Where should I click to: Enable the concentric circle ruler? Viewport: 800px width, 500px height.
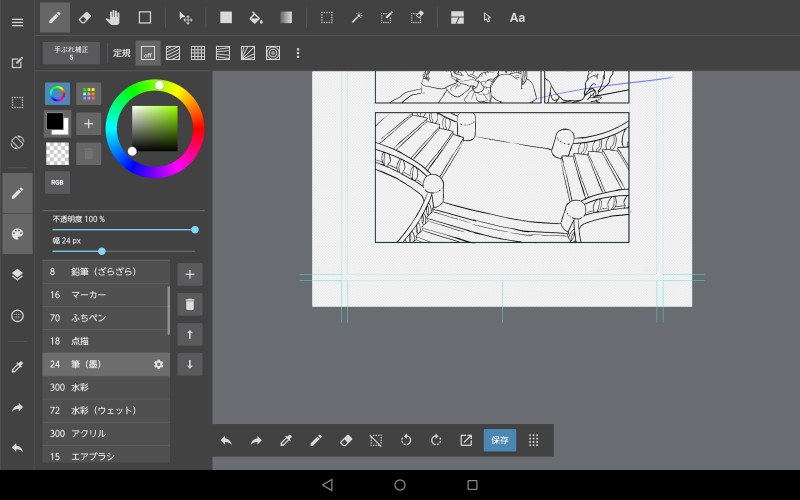coord(273,53)
